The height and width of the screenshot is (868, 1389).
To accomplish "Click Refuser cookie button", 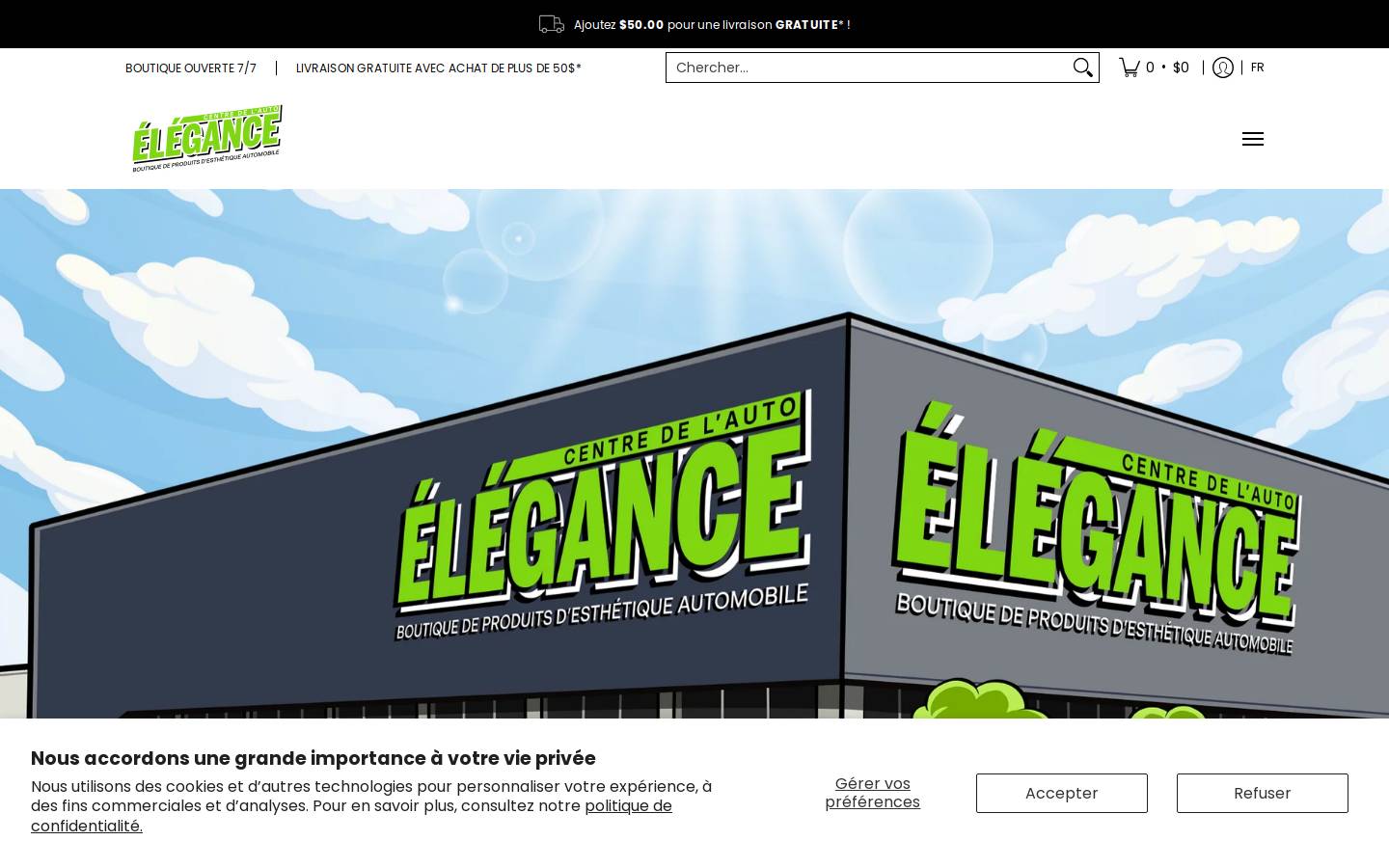I will tap(1263, 793).
